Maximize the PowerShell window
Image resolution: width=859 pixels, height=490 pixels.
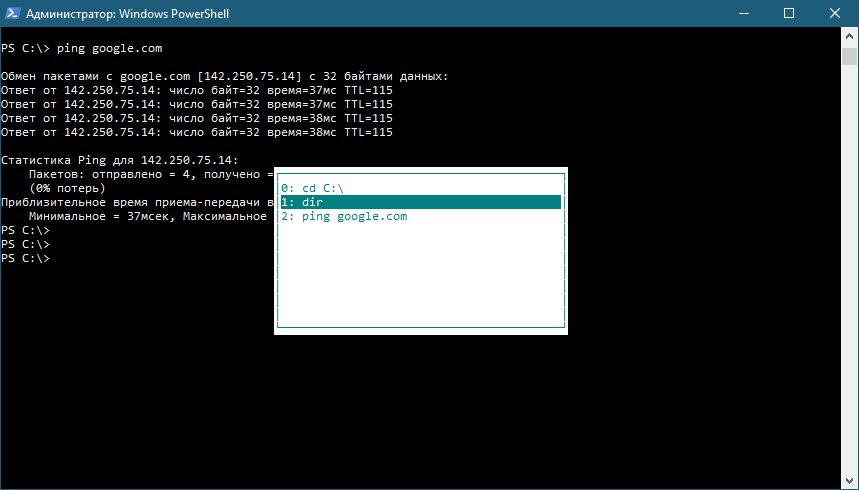pyautogui.click(x=789, y=14)
